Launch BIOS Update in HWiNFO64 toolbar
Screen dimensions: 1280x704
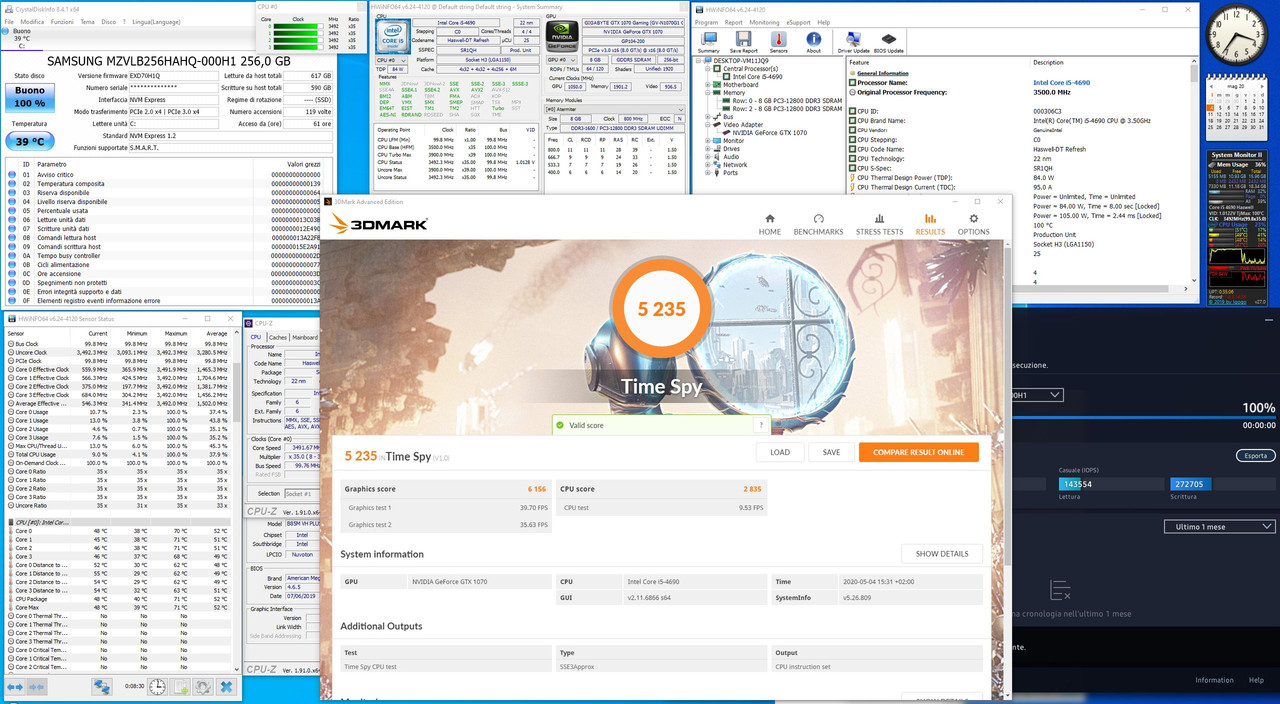tap(888, 42)
